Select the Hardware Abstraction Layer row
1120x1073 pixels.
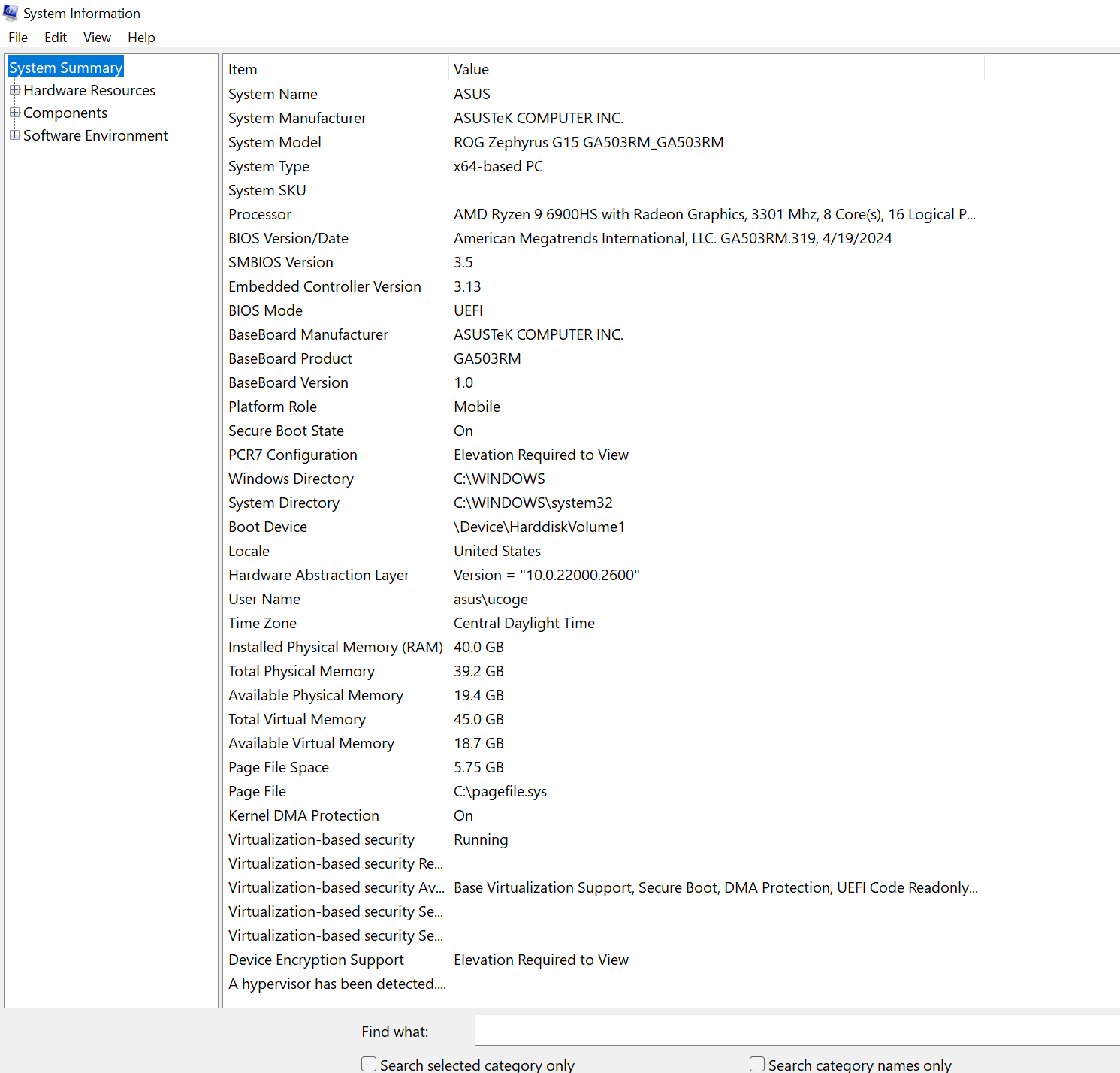coord(604,575)
